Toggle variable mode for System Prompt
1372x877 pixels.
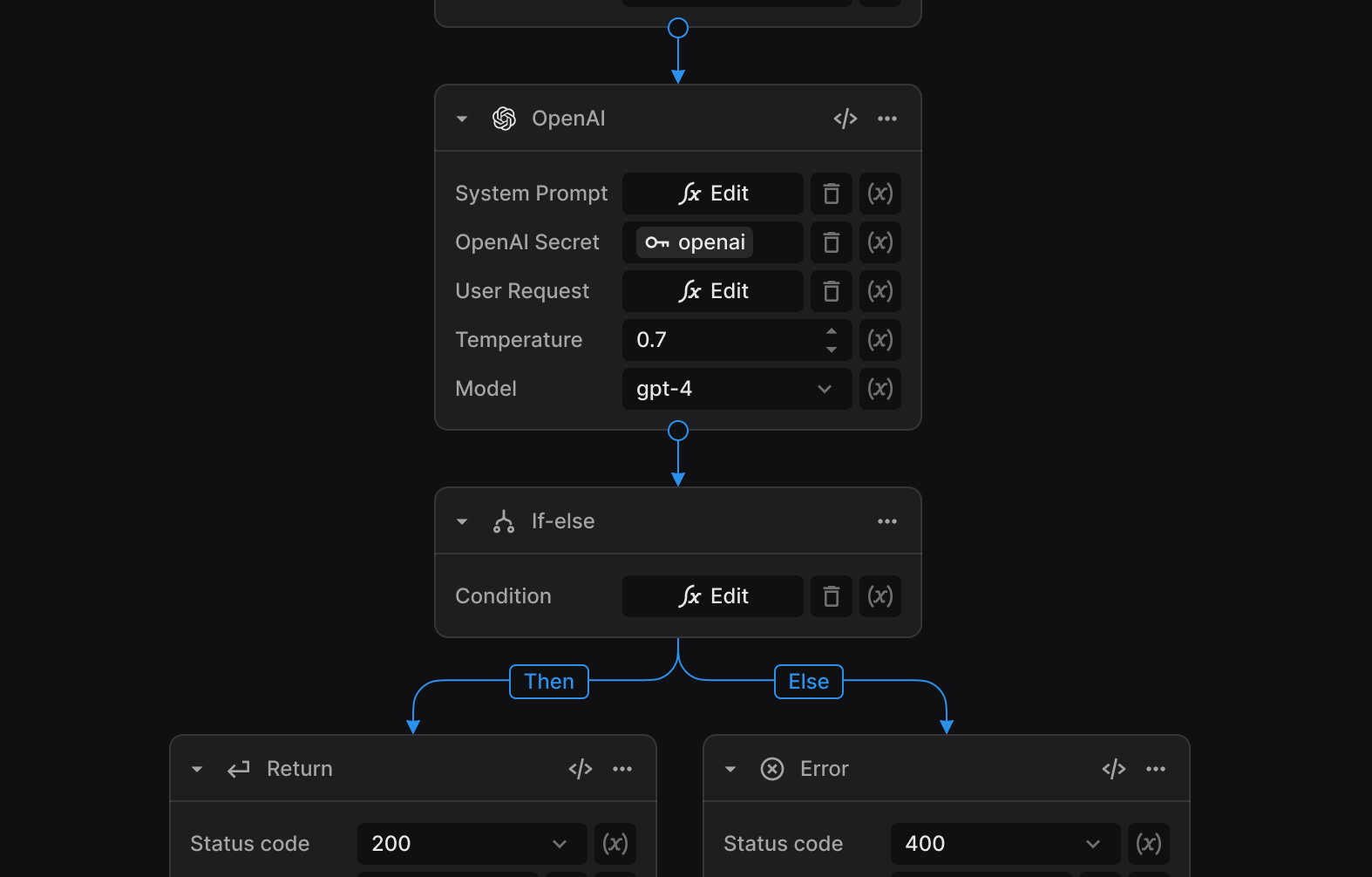(880, 194)
